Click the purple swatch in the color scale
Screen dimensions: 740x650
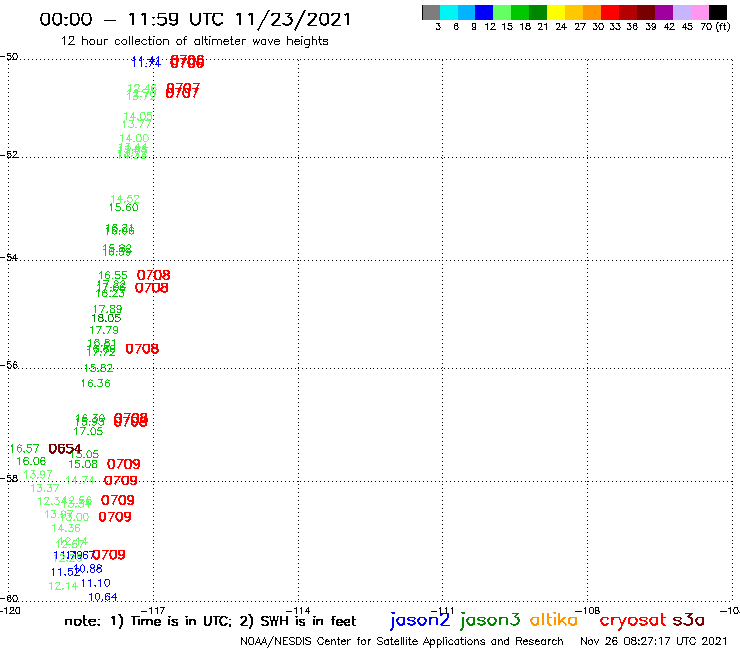click(664, 12)
